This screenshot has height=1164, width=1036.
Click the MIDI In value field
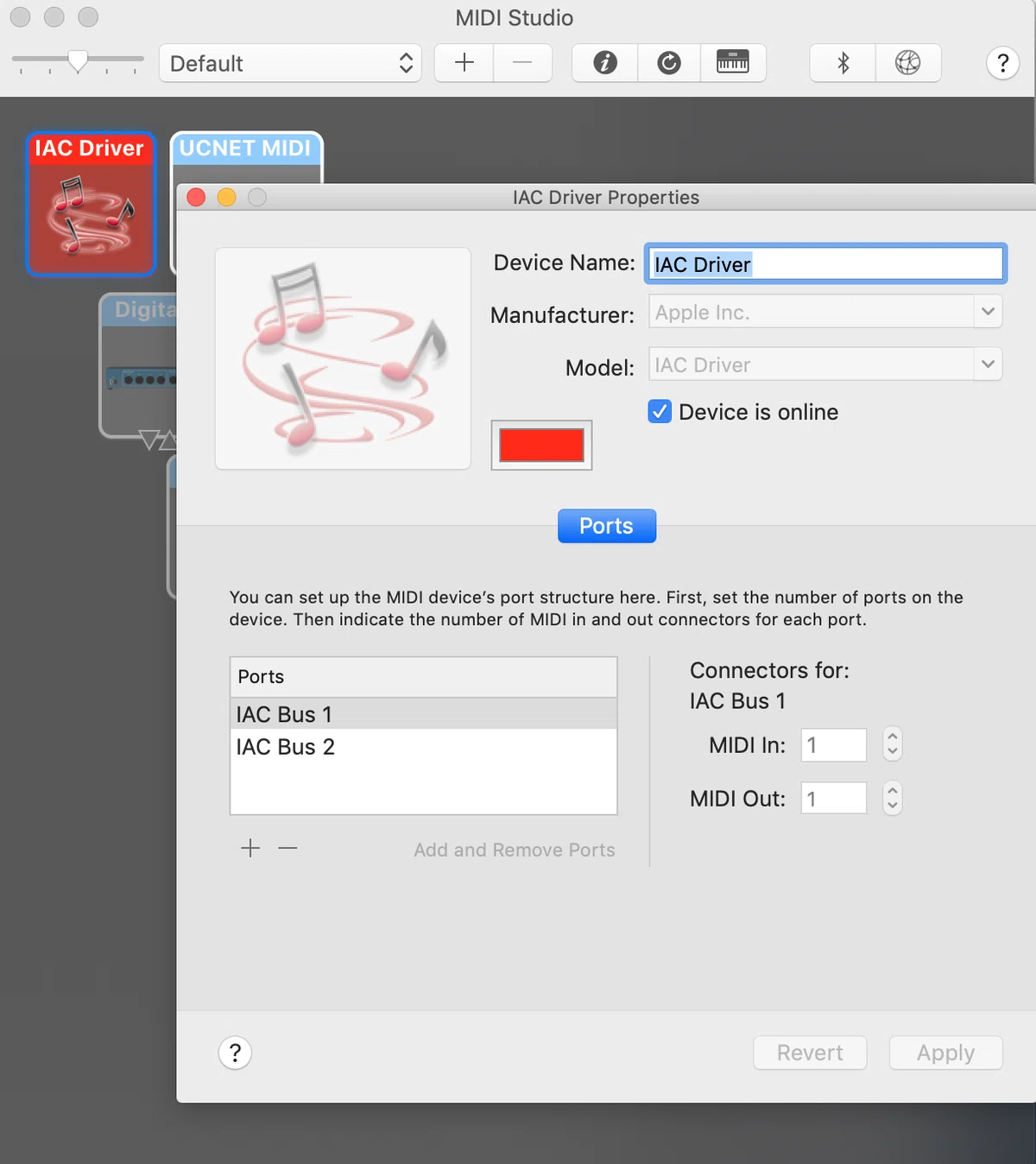834,745
